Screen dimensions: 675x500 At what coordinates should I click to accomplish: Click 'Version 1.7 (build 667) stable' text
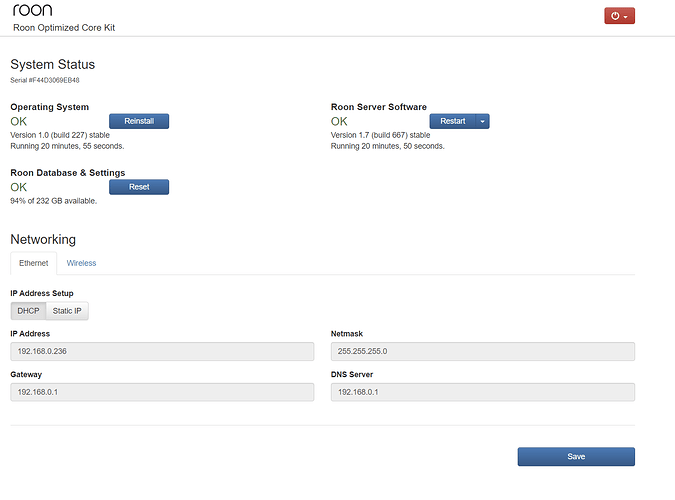pos(380,135)
